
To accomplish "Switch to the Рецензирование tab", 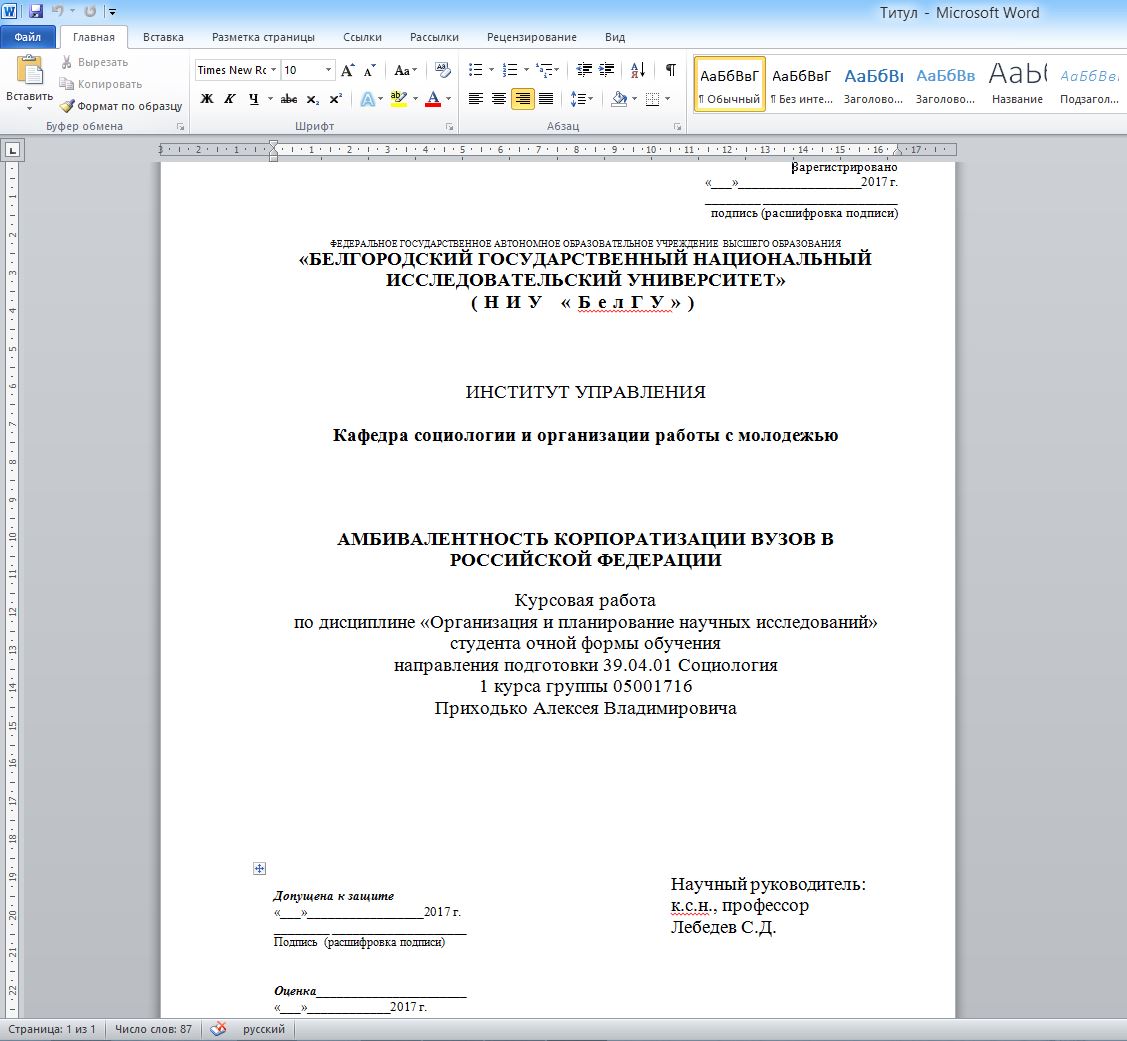I will pos(532,37).
